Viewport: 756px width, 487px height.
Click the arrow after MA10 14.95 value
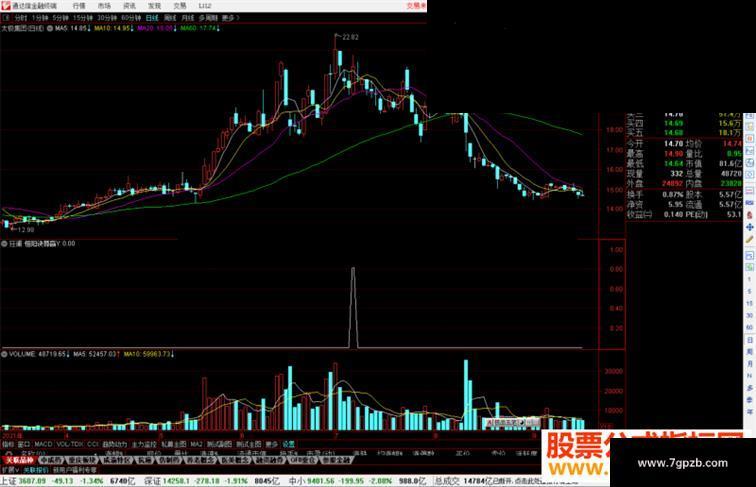click(x=132, y=28)
